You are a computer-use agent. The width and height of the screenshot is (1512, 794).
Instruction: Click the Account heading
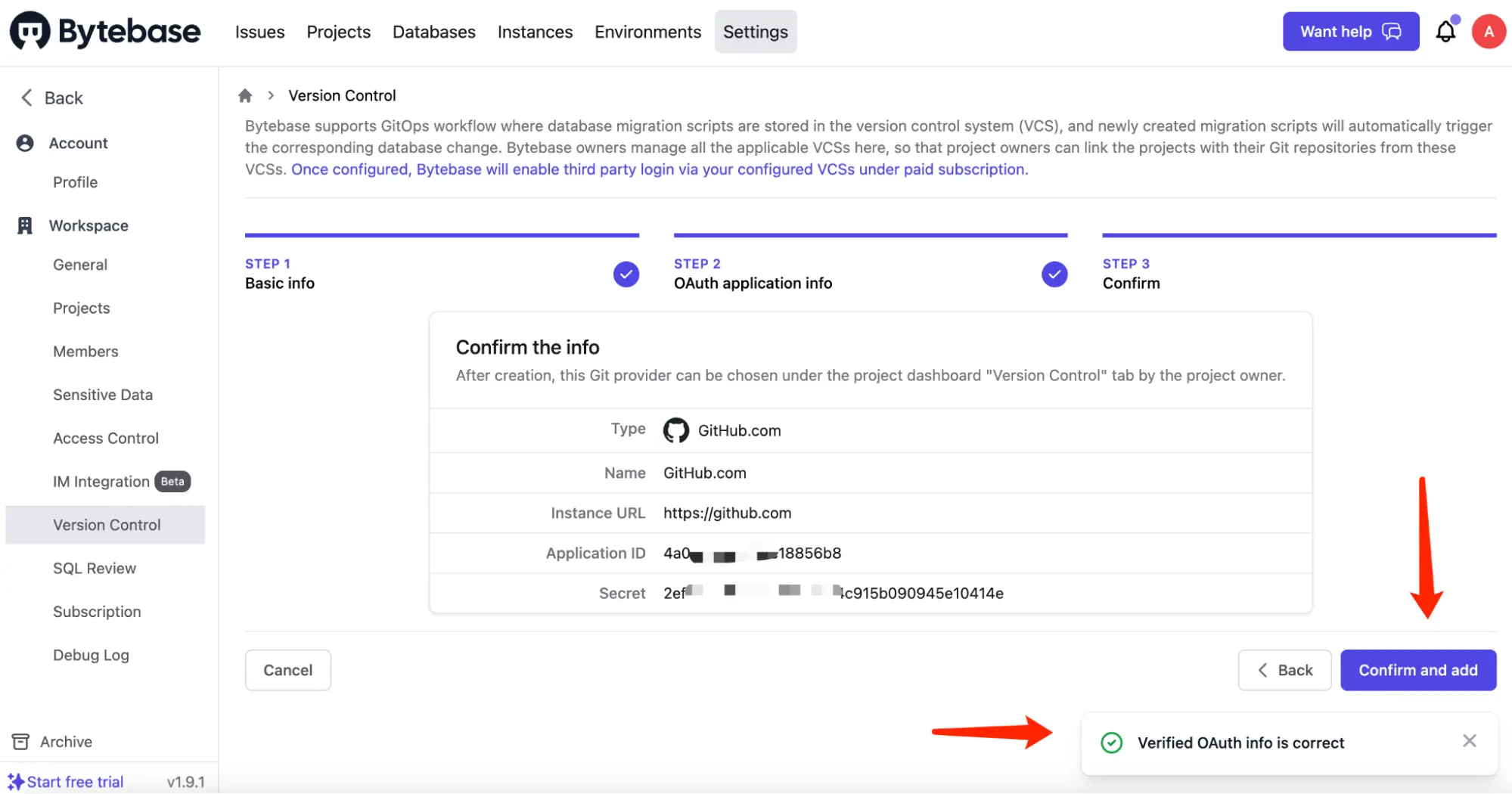point(78,143)
